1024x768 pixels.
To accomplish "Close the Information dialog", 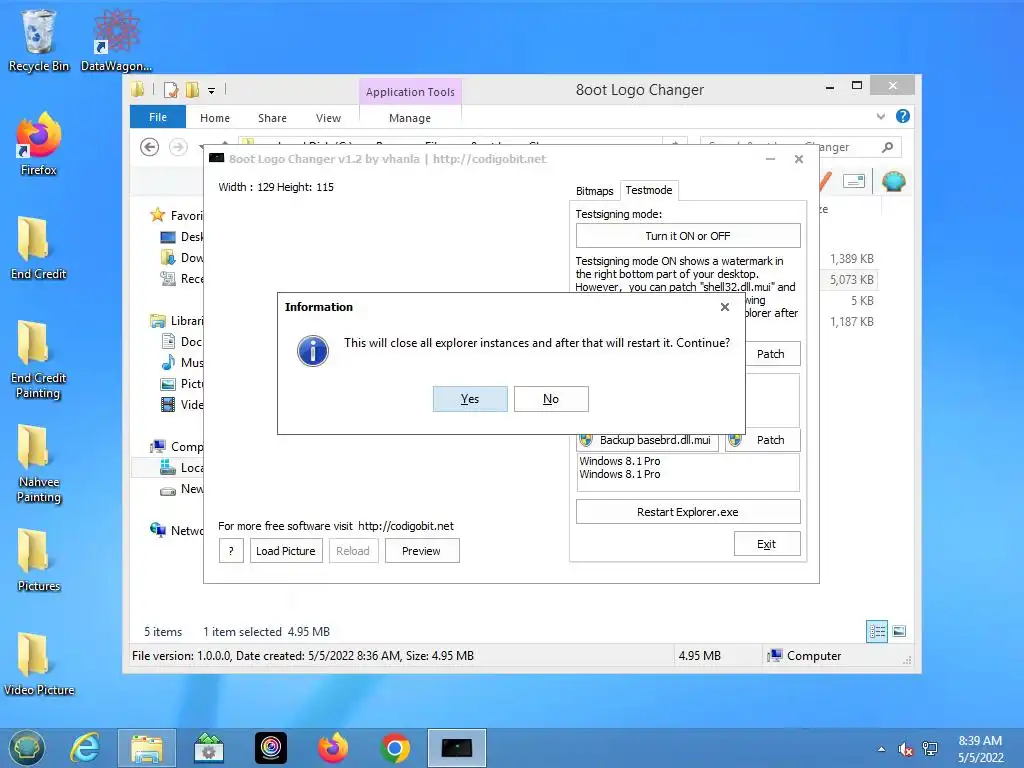I will point(724,307).
